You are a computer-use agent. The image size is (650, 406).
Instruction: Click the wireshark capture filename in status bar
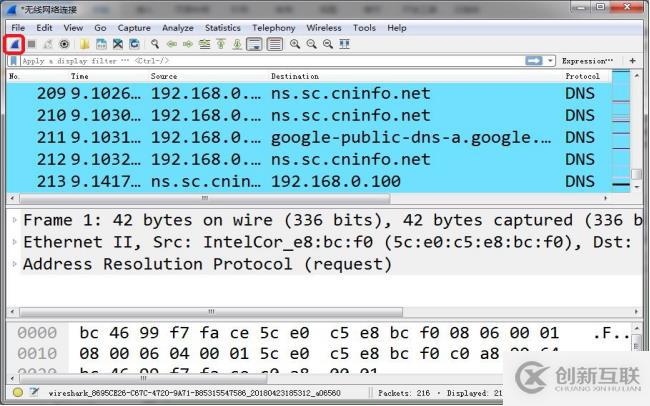pyautogui.click(x=194, y=393)
